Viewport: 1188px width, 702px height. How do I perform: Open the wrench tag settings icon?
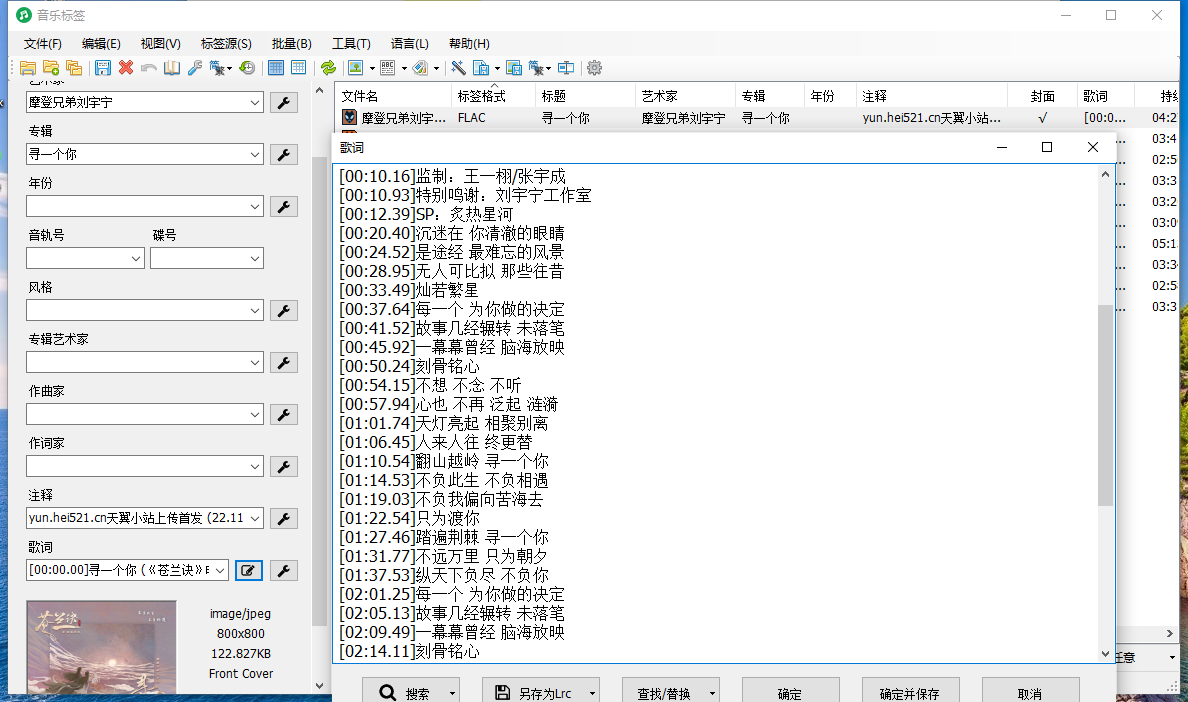(193, 67)
